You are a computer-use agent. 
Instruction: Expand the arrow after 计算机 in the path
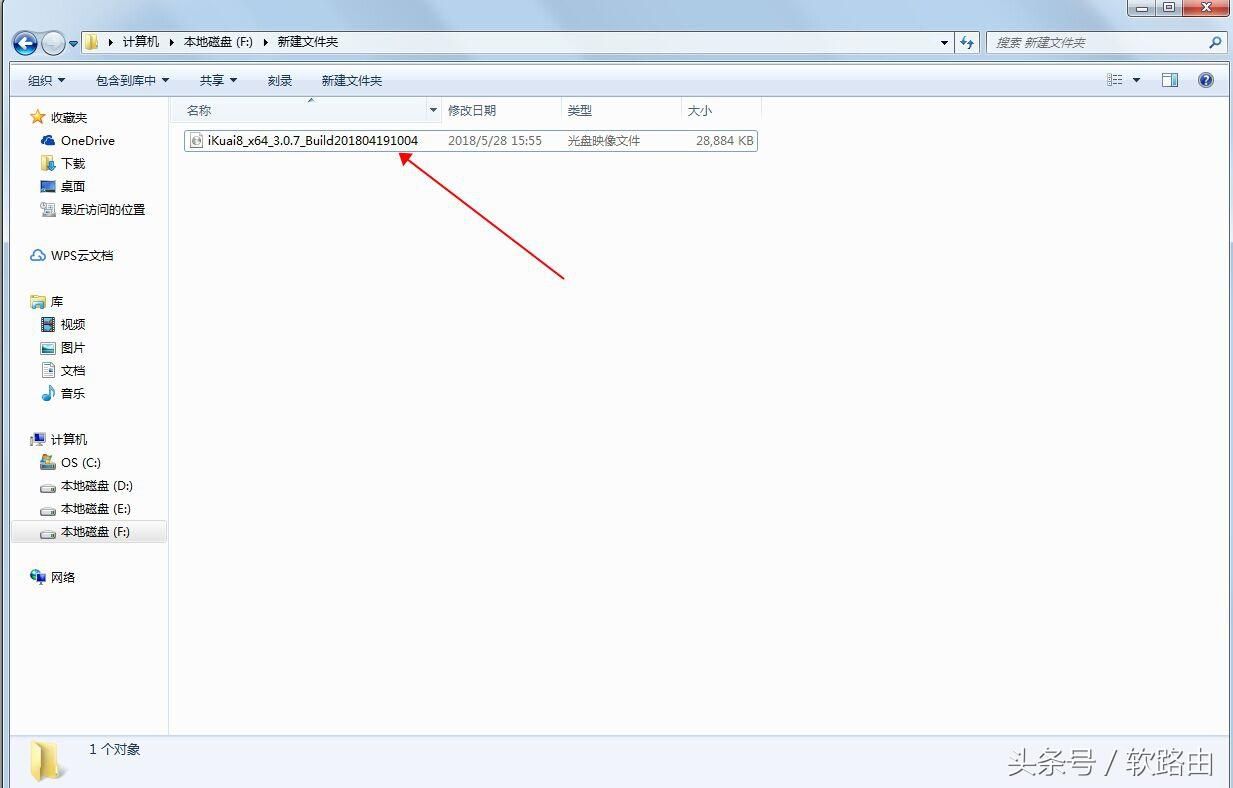click(171, 42)
